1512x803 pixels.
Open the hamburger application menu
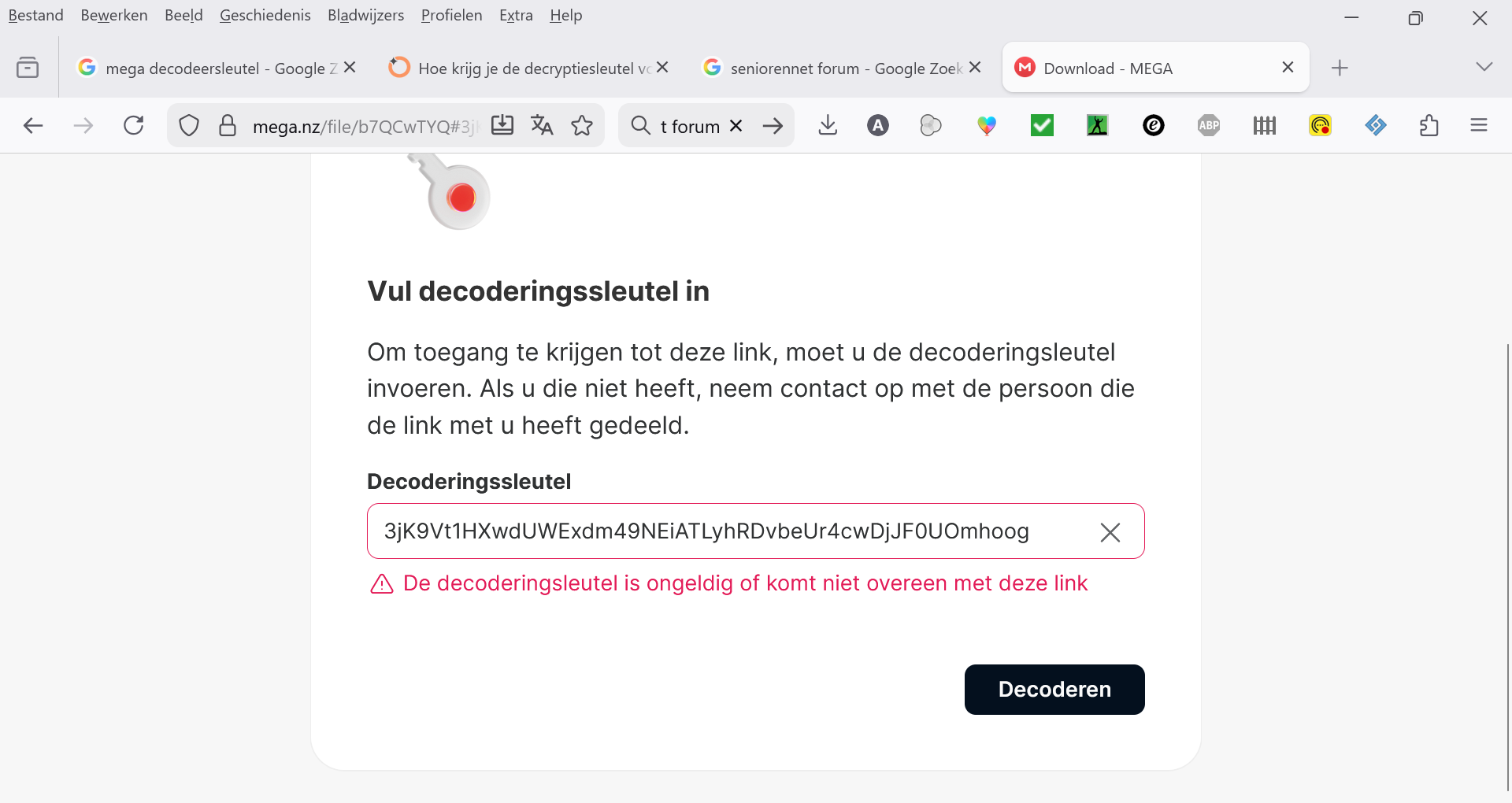point(1480,125)
